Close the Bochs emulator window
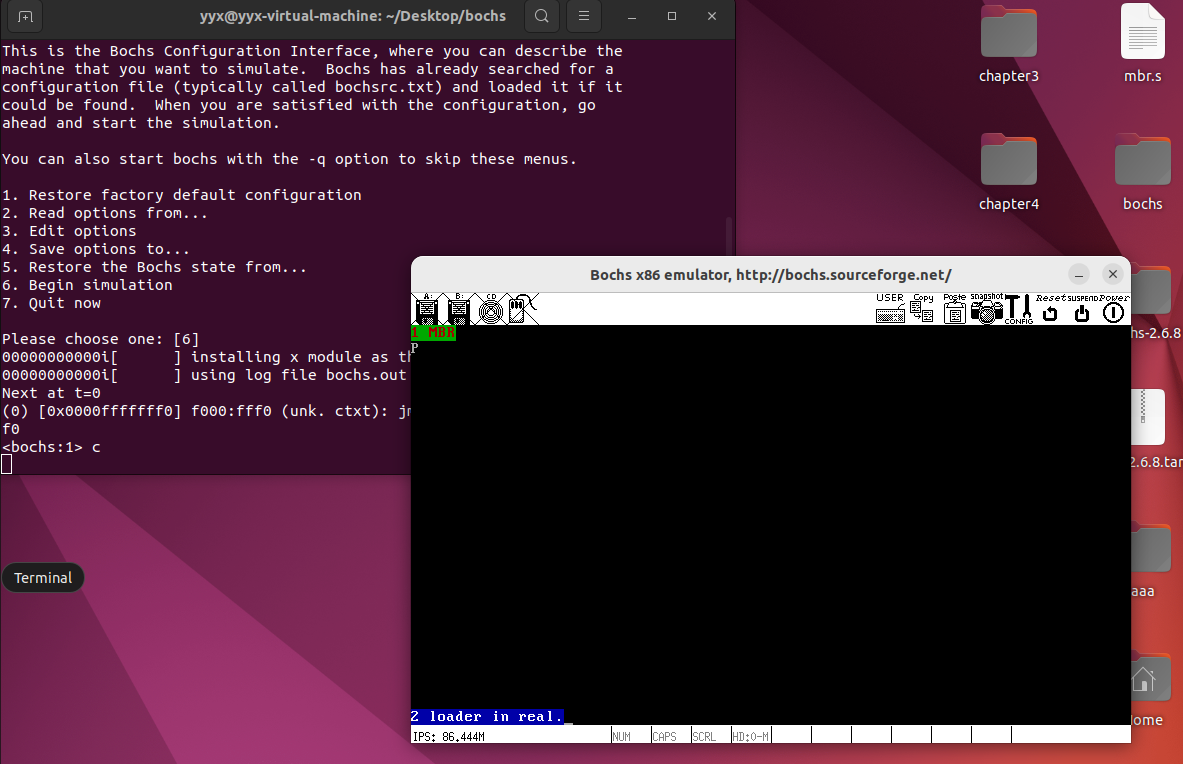Screen dimensions: 1183x764 pos(1113,275)
